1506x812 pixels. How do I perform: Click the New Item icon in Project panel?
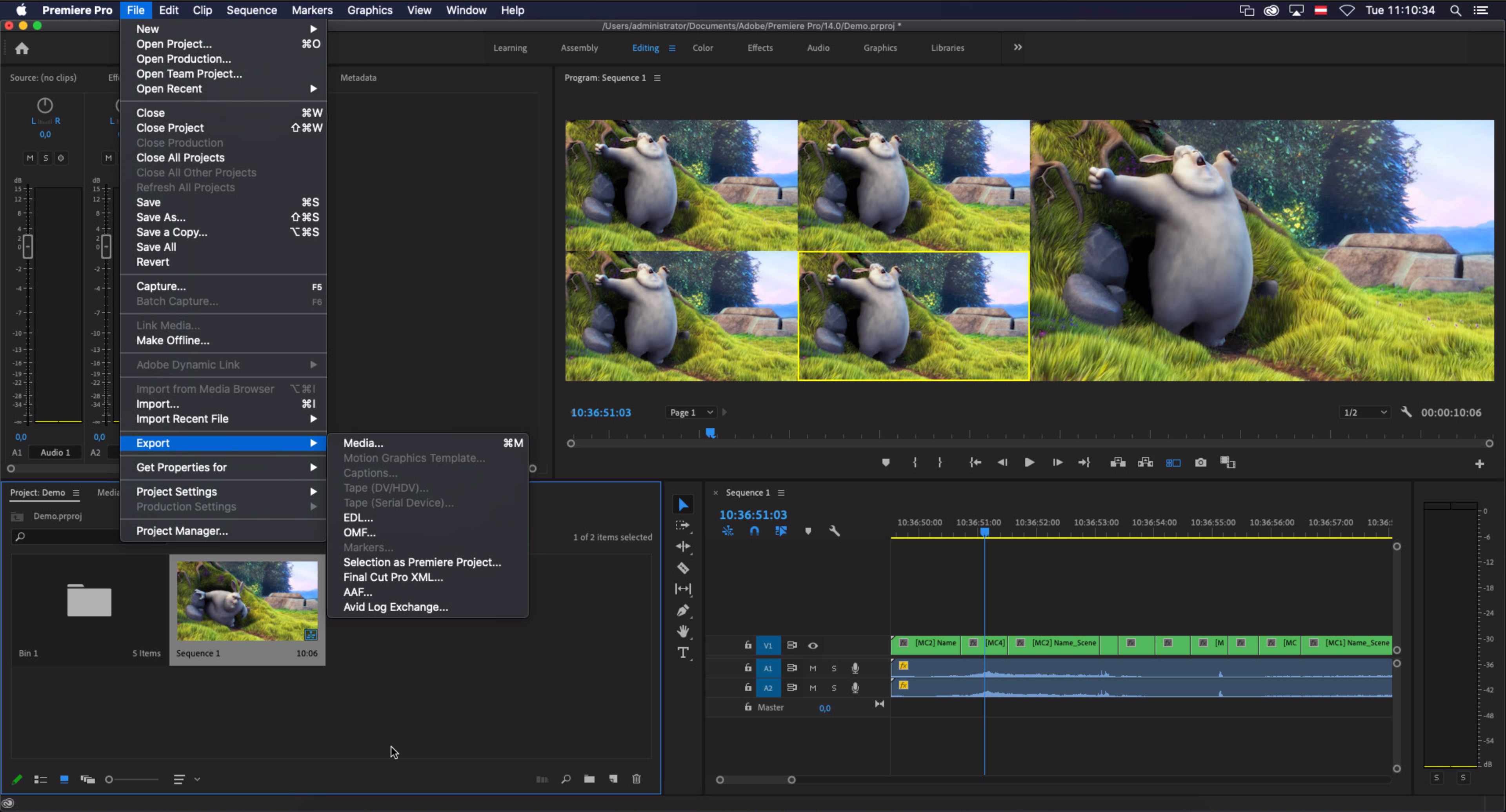613,779
